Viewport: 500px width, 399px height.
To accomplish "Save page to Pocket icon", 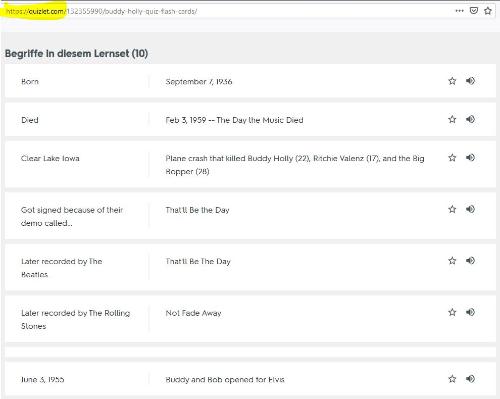I will coord(474,11).
